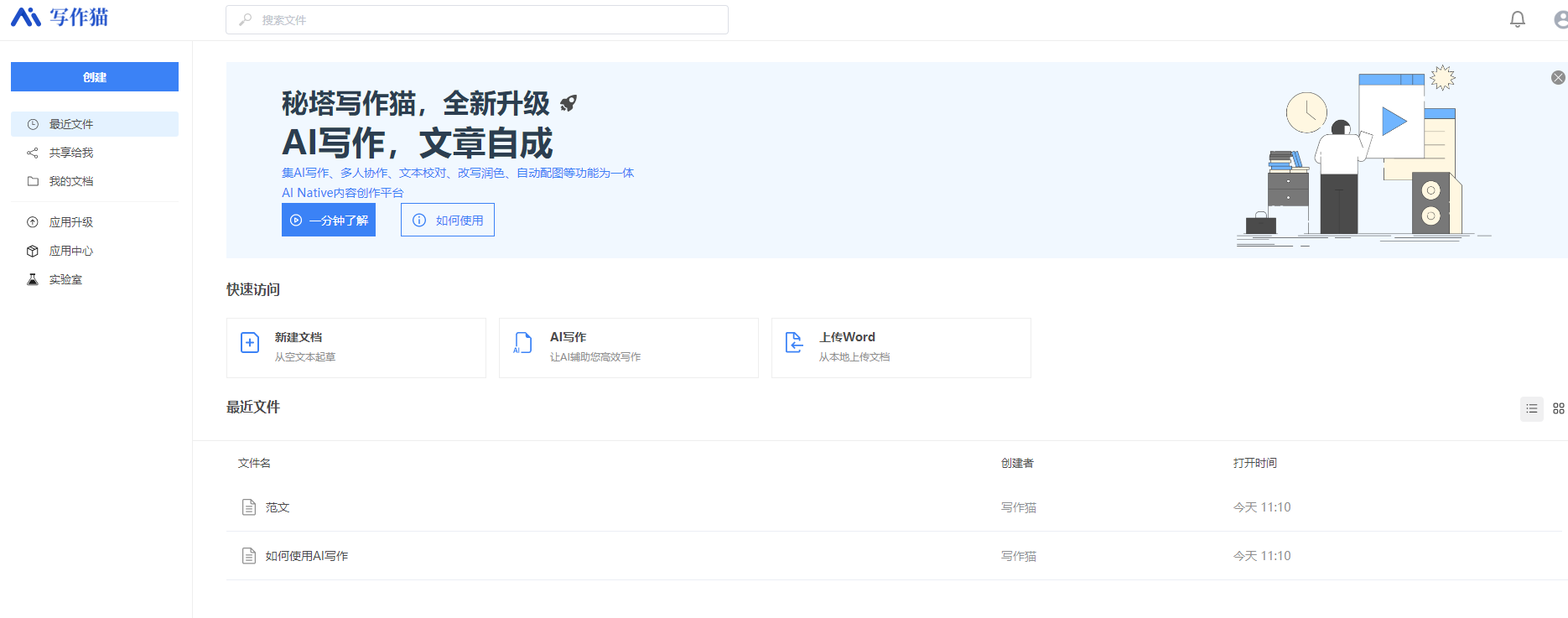The width and height of the screenshot is (1568, 618).
Task: Focus the 搜索文件 search field
Action: click(477, 20)
